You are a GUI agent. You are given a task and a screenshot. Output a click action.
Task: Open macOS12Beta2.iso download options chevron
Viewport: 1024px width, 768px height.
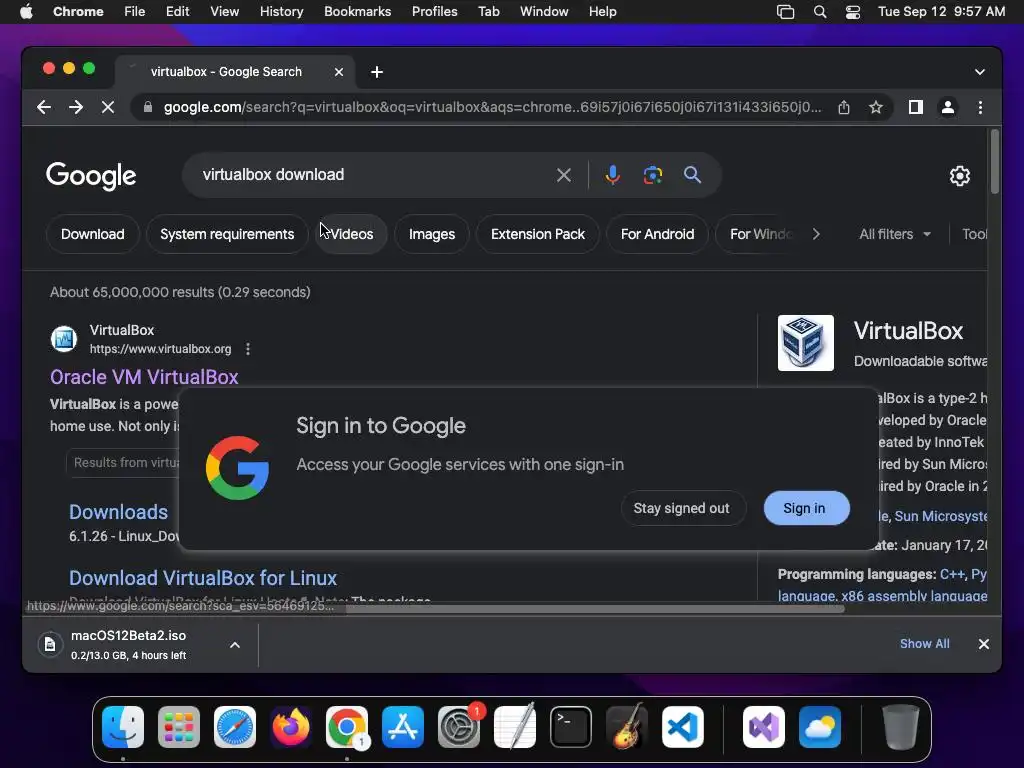point(234,645)
